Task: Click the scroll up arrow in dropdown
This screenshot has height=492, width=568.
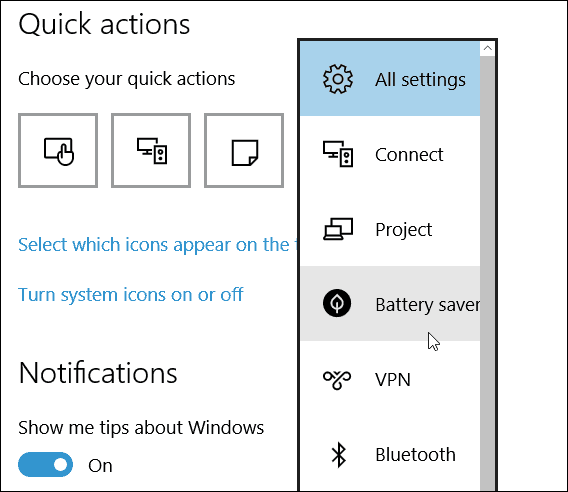Action: (488, 49)
